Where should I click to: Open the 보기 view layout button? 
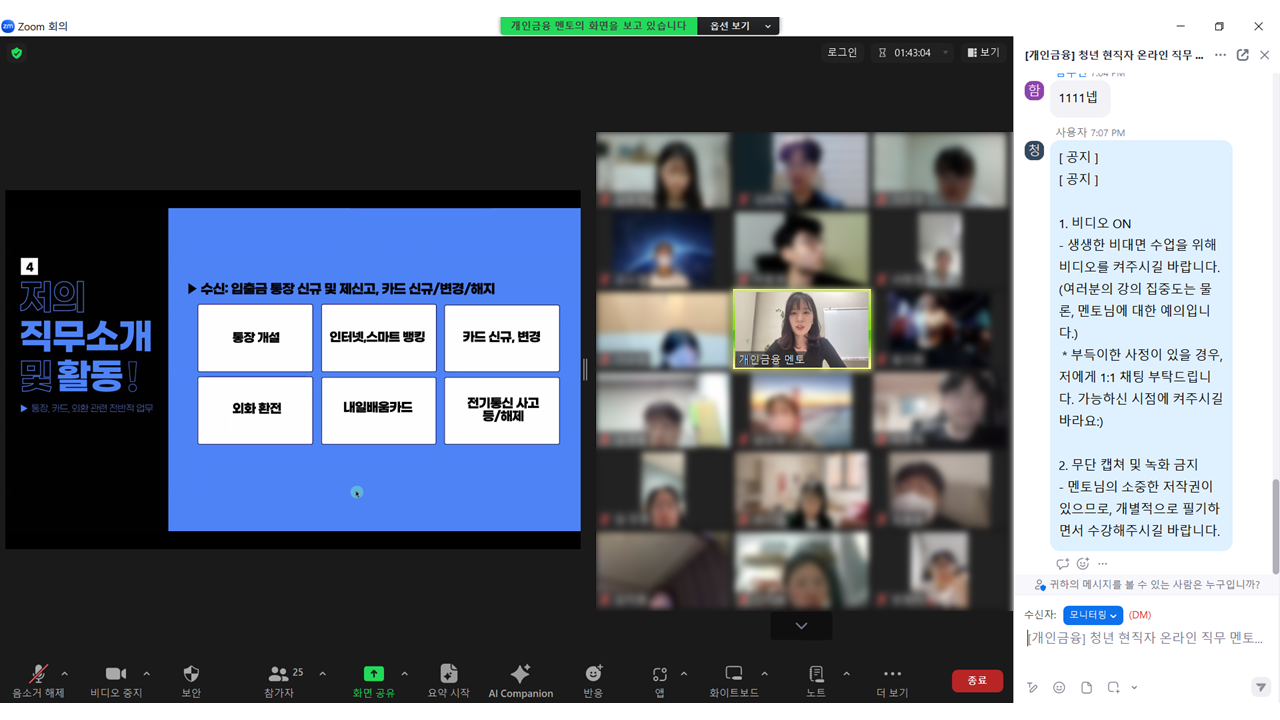983,53
